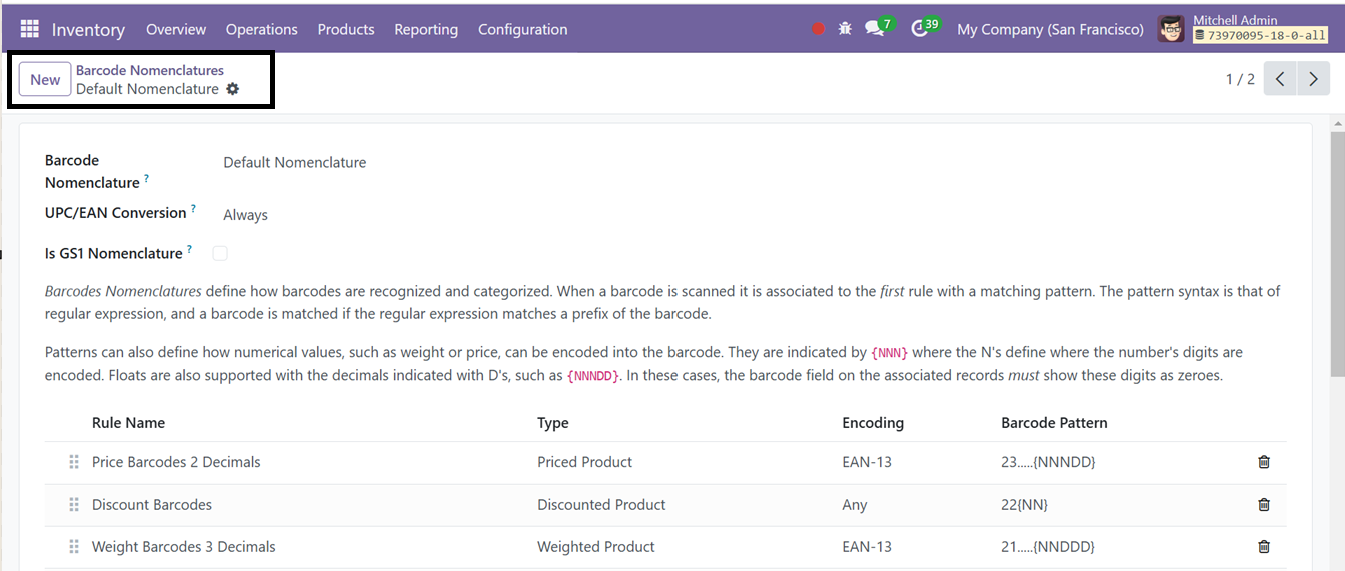Open the Overview menu
The width and height of the screenshot is (1345, 571).
[176, 29]
